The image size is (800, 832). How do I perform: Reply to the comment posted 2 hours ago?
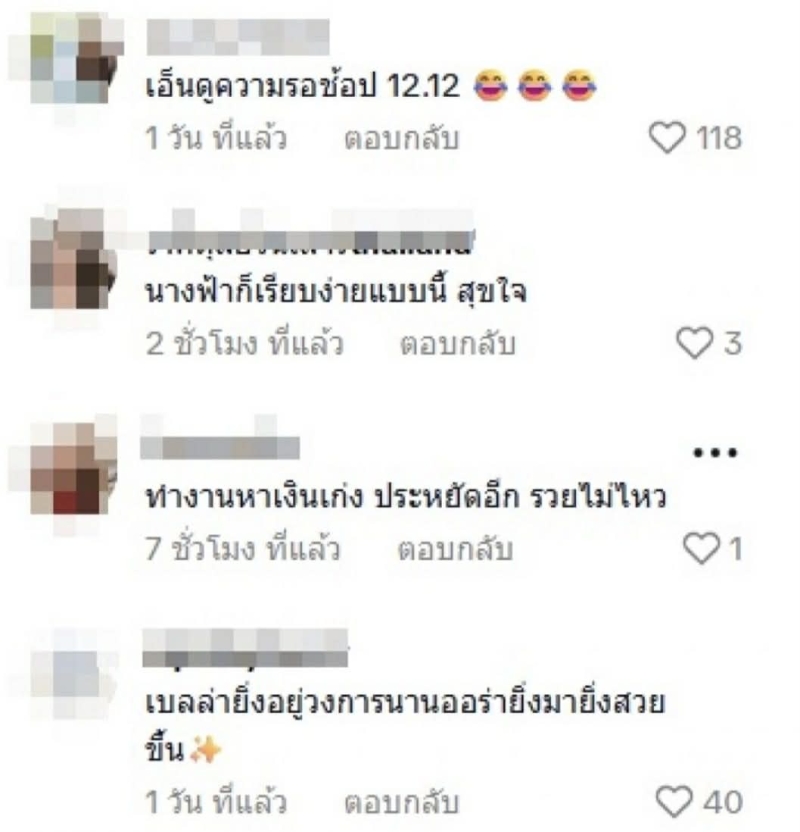coord(457,344)
